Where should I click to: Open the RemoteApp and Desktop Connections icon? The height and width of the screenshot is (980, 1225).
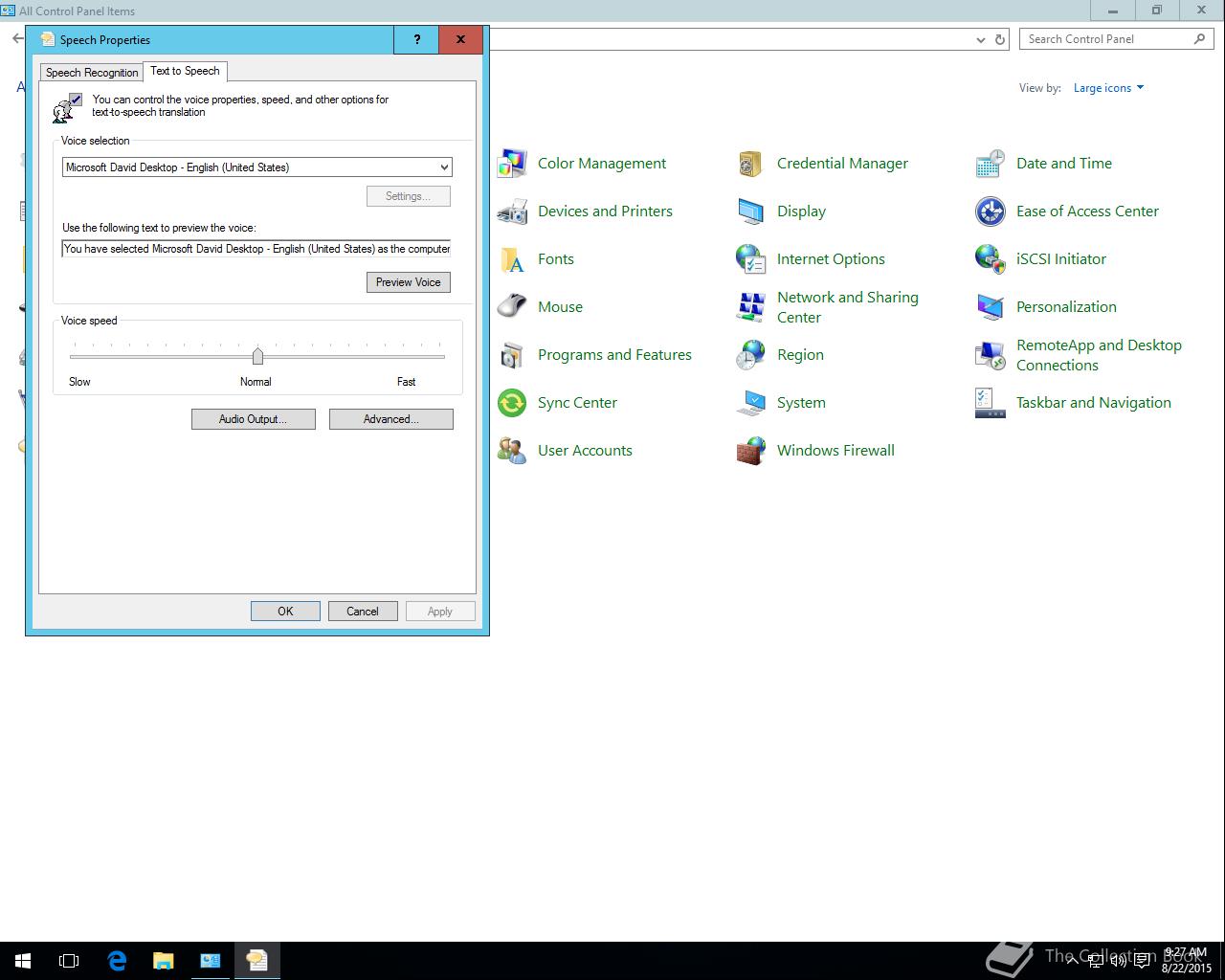tap(991, 355)
